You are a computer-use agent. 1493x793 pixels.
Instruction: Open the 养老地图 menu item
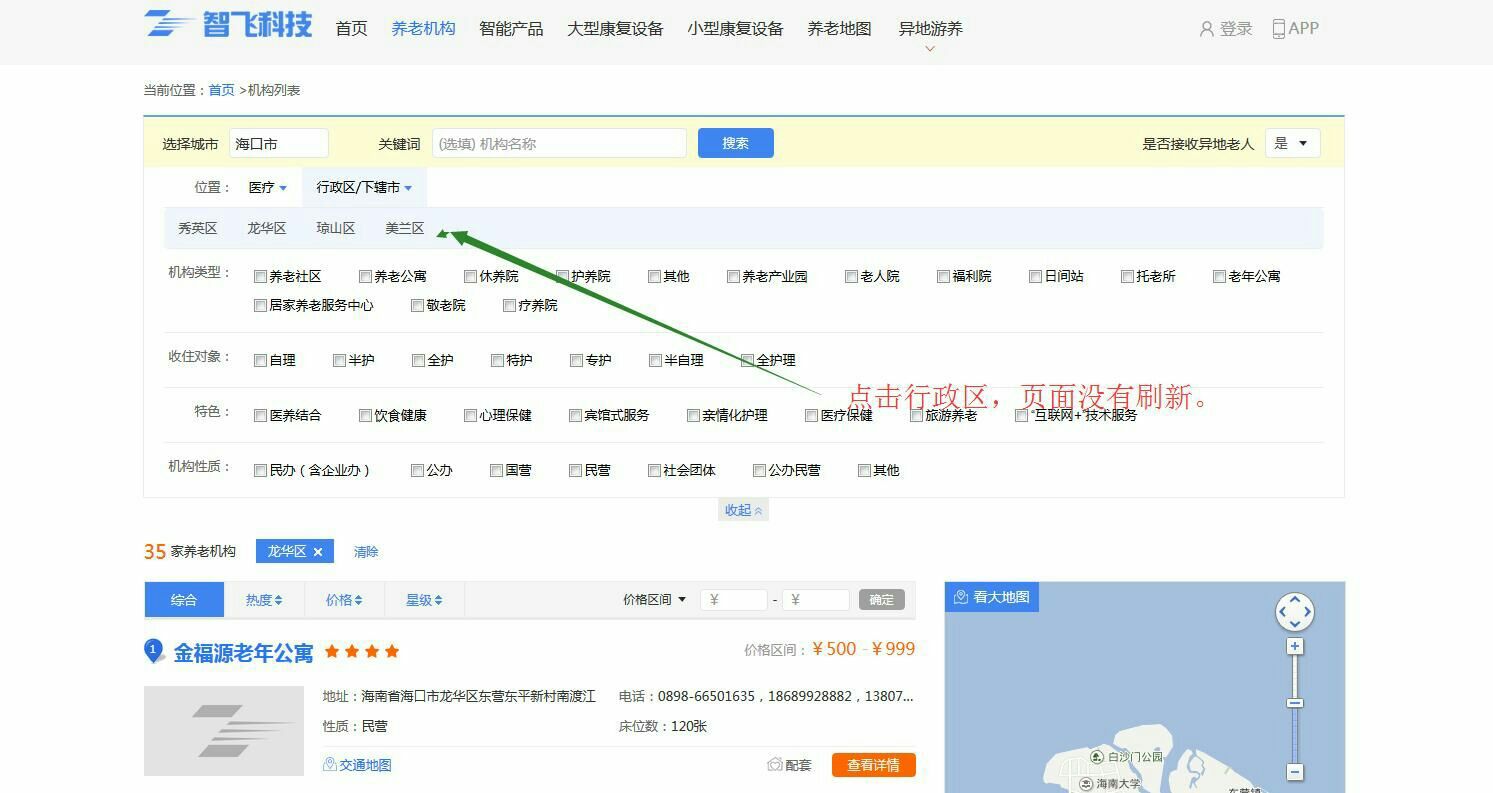pyautogui.click(x=839, y=29)
